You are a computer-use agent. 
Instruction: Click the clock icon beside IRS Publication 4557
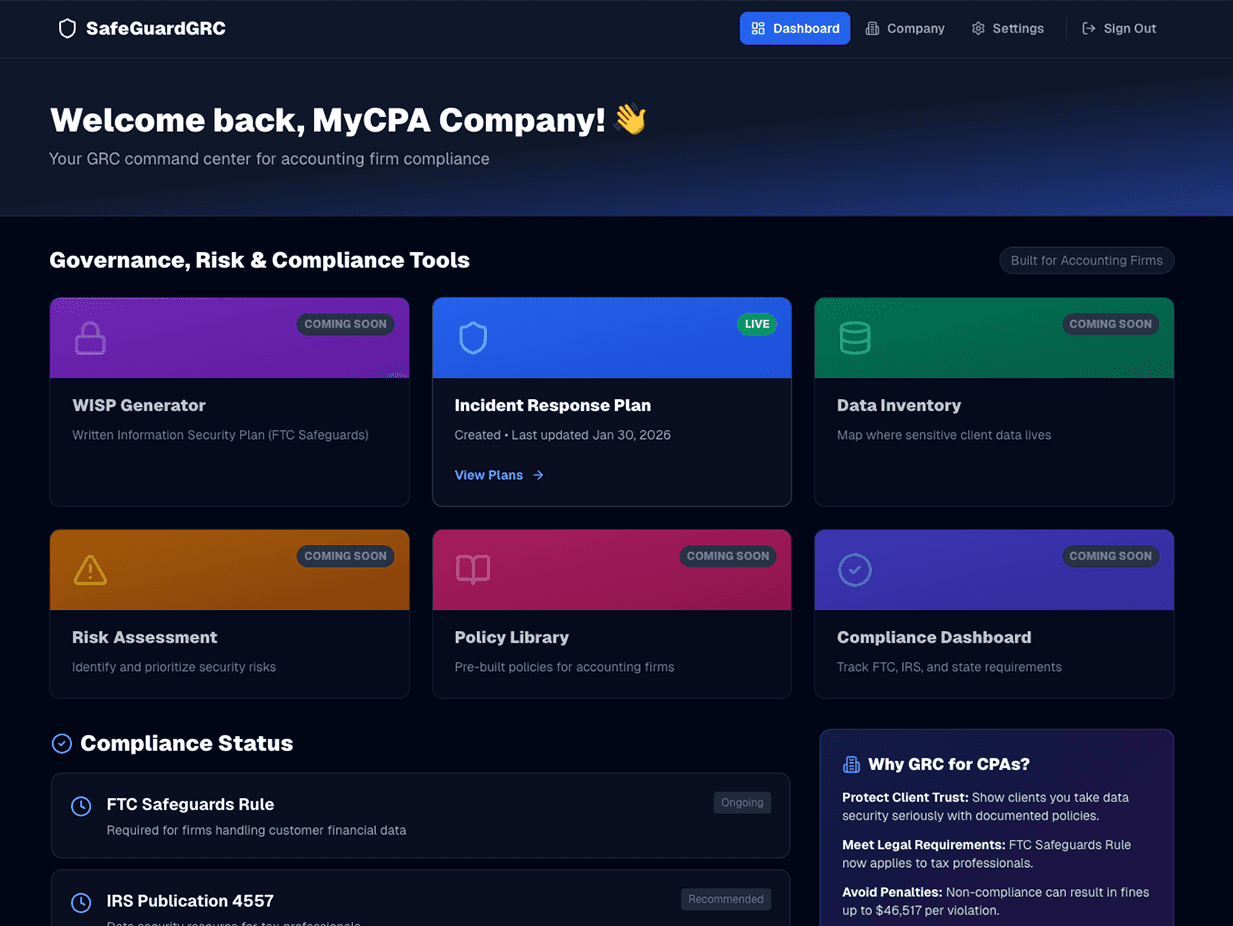point(81,903)
